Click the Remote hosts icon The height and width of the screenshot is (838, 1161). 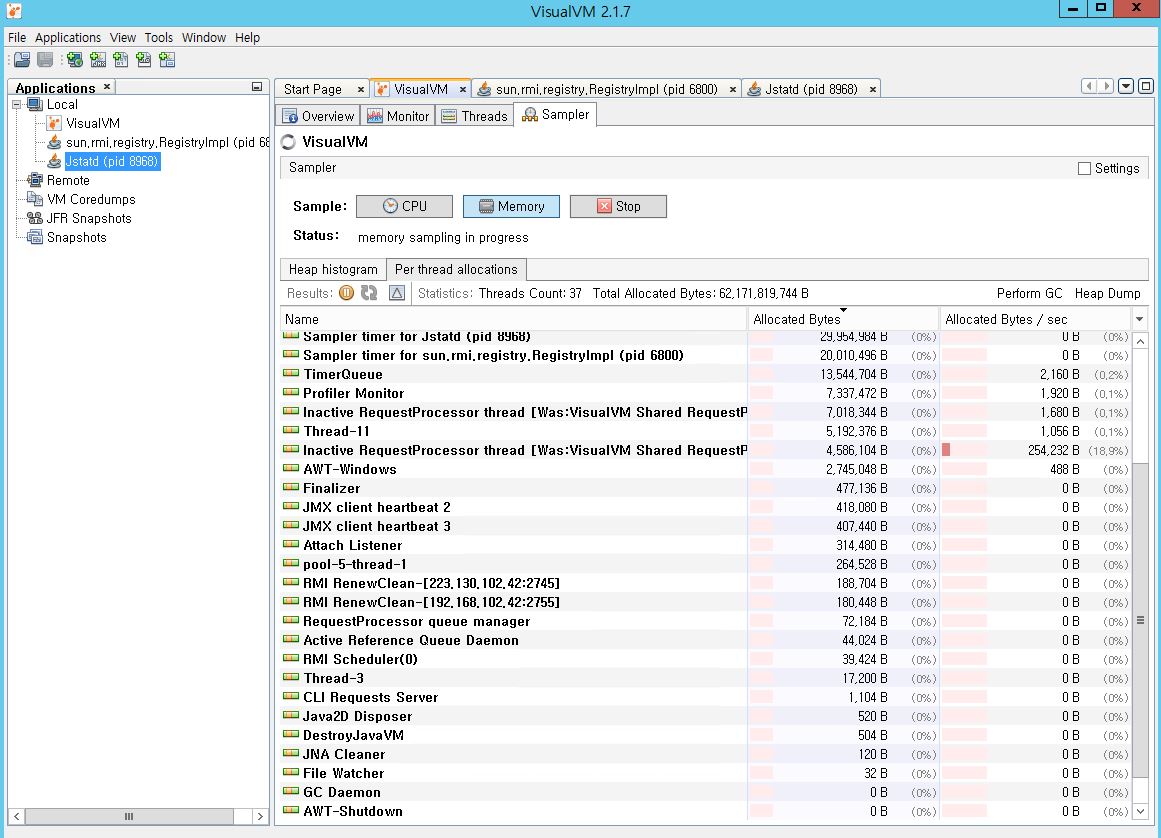point(35,181)
